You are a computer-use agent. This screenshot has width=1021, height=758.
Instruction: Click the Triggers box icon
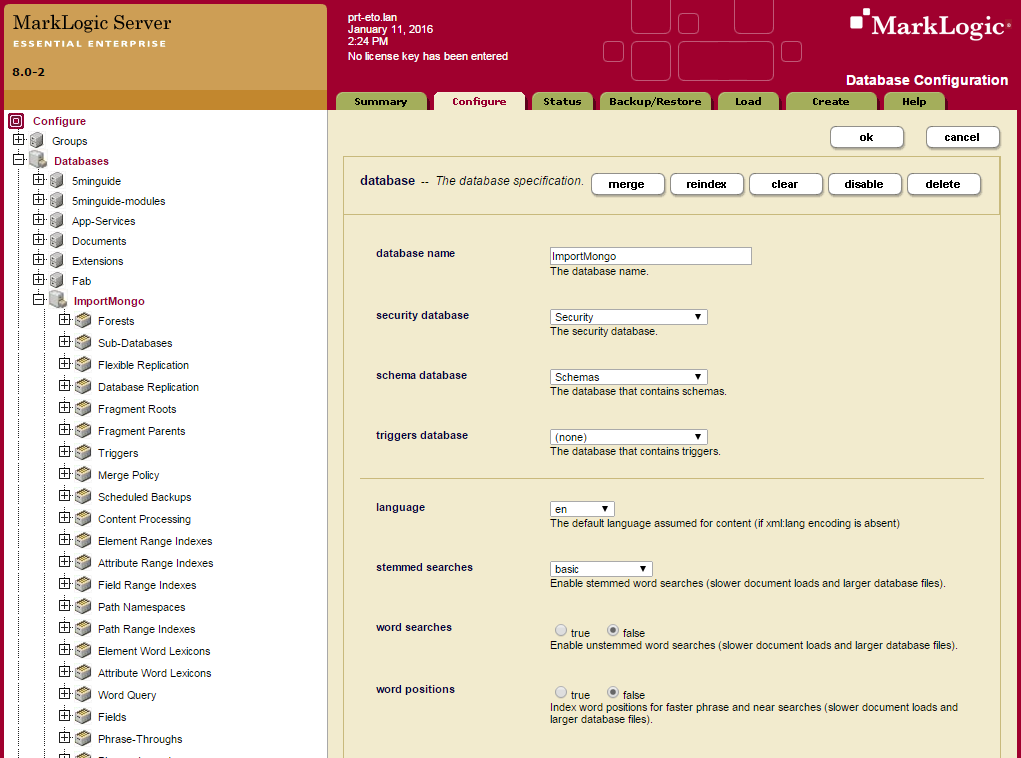coord(83,453)
